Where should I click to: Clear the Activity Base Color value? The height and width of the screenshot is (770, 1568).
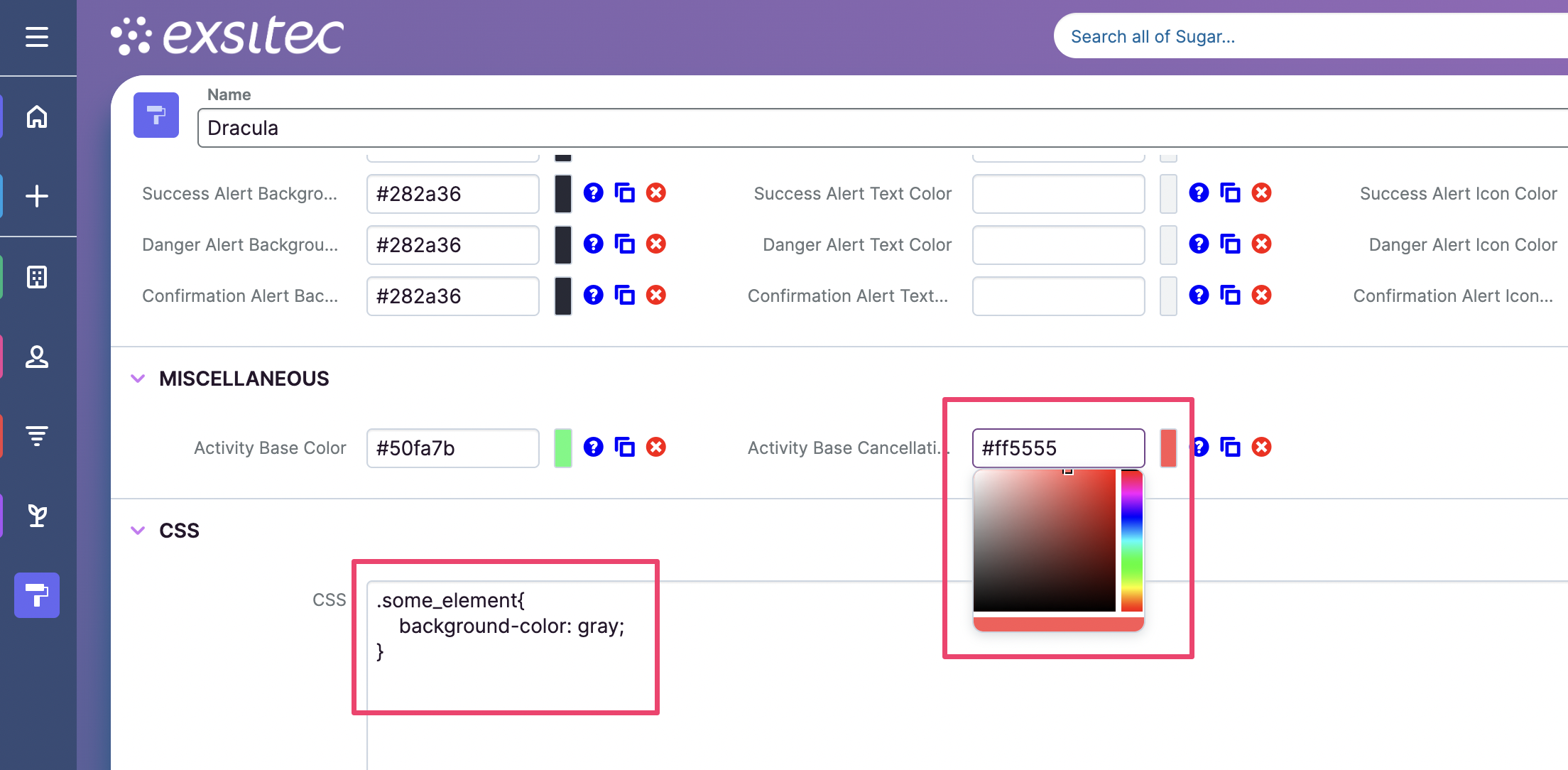pyautogui.click(x=656, y=448)
